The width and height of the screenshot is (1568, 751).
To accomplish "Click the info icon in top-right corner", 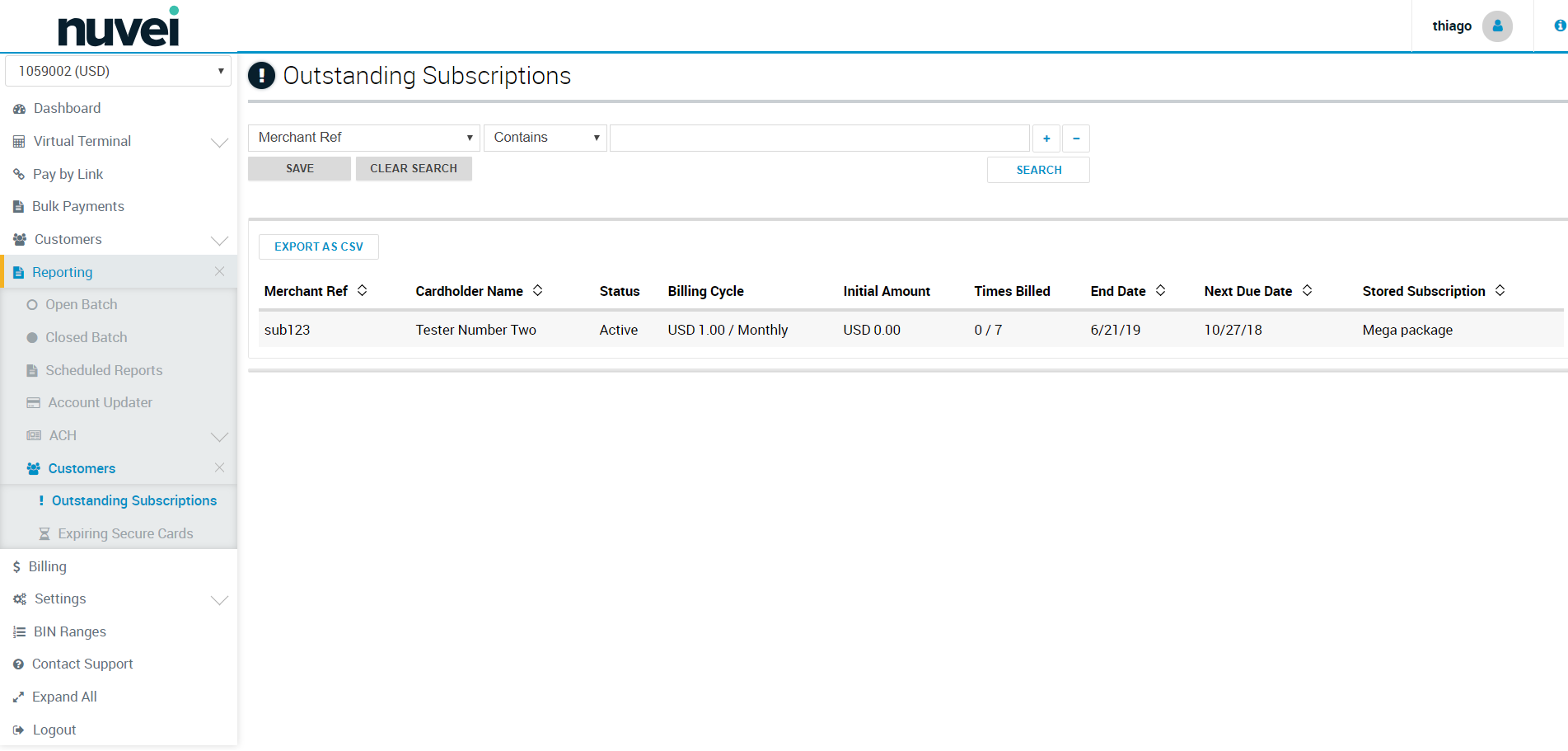I will pyautogui.click(x=1559, y=26).
